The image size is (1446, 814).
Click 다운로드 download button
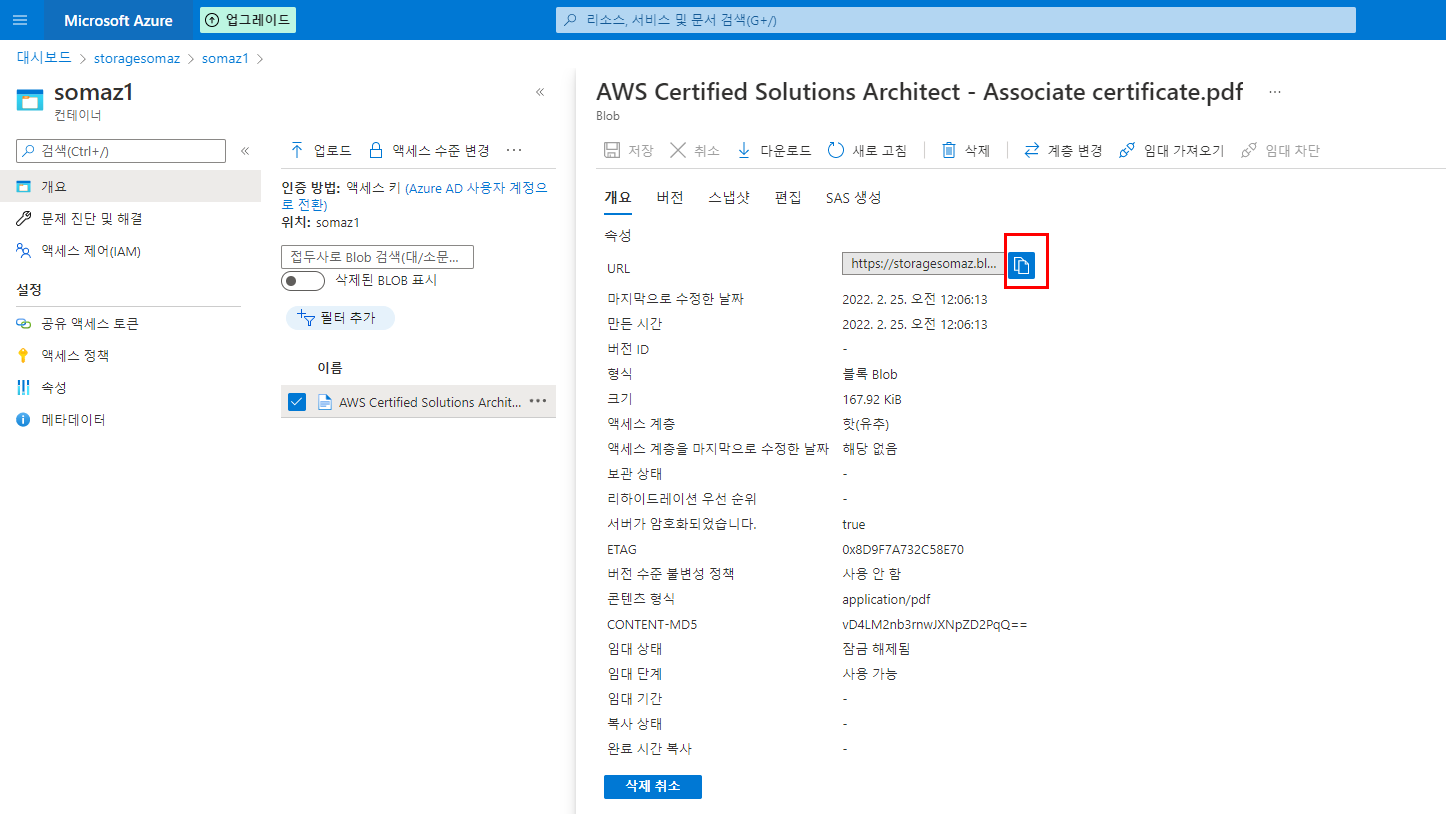tap(774, 151)
